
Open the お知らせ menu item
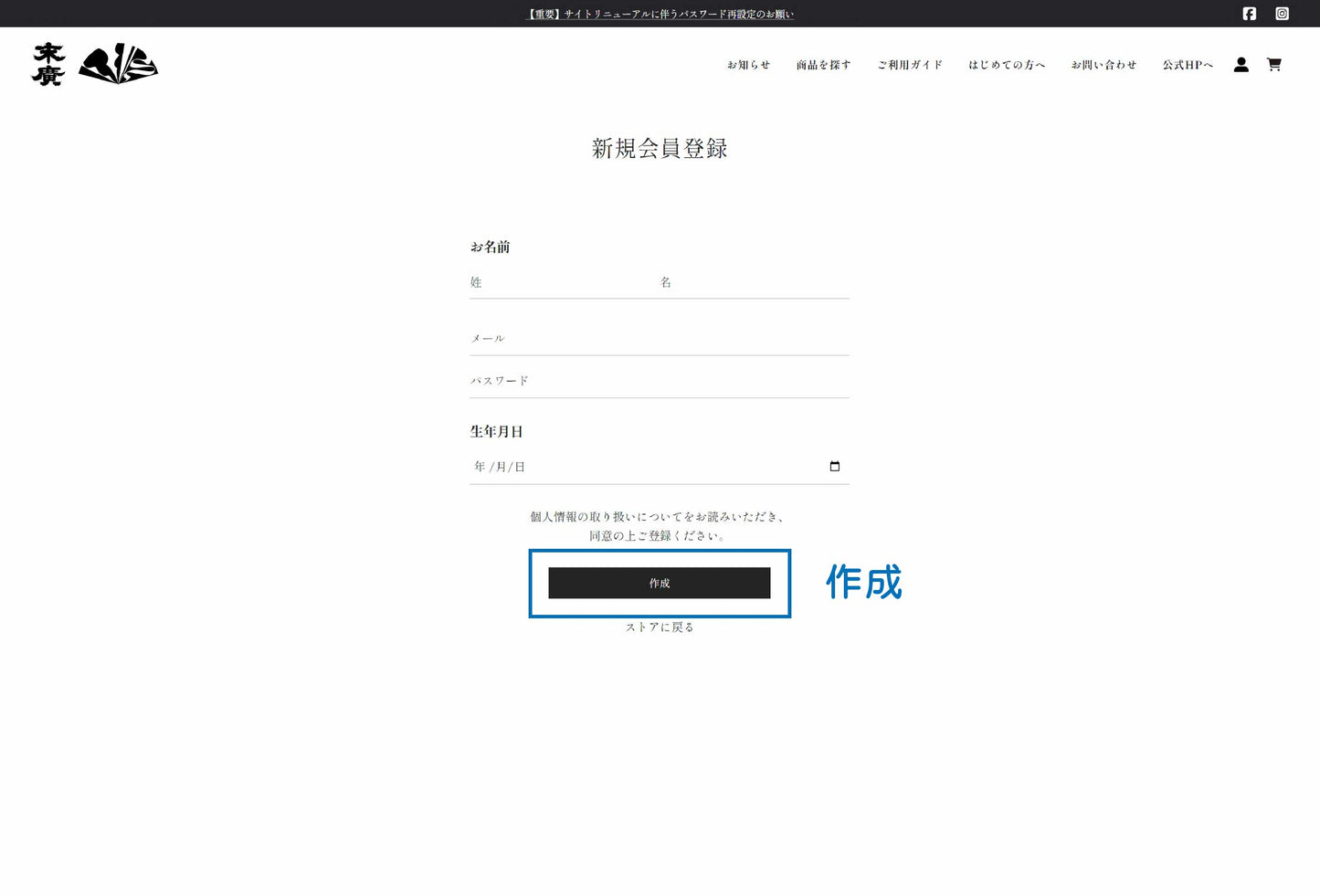[748, 65]
